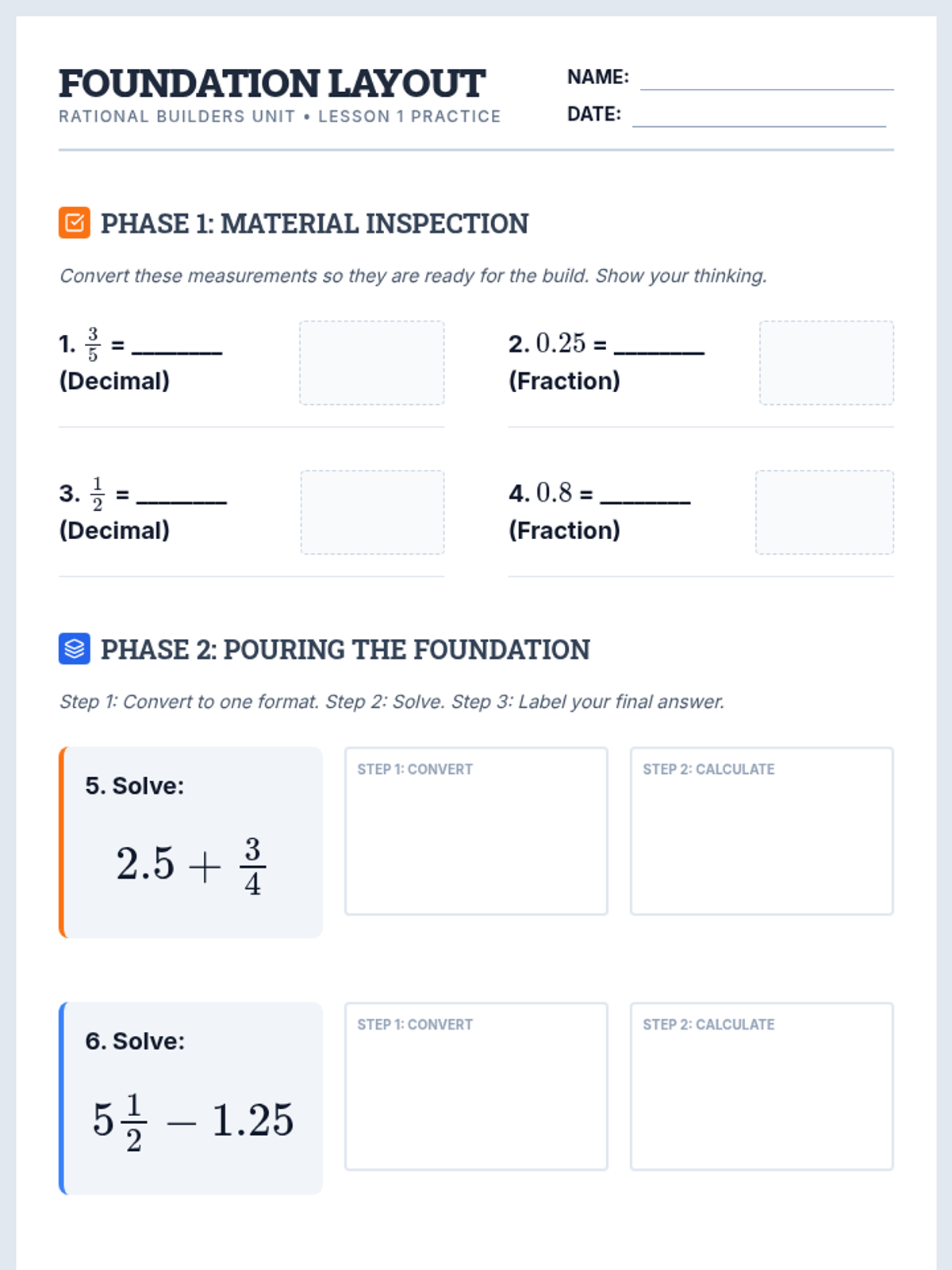The height and width of the screenshot is (1270, 952).
Task: Click the answer blank for question 3
Action: click(182, 496)
